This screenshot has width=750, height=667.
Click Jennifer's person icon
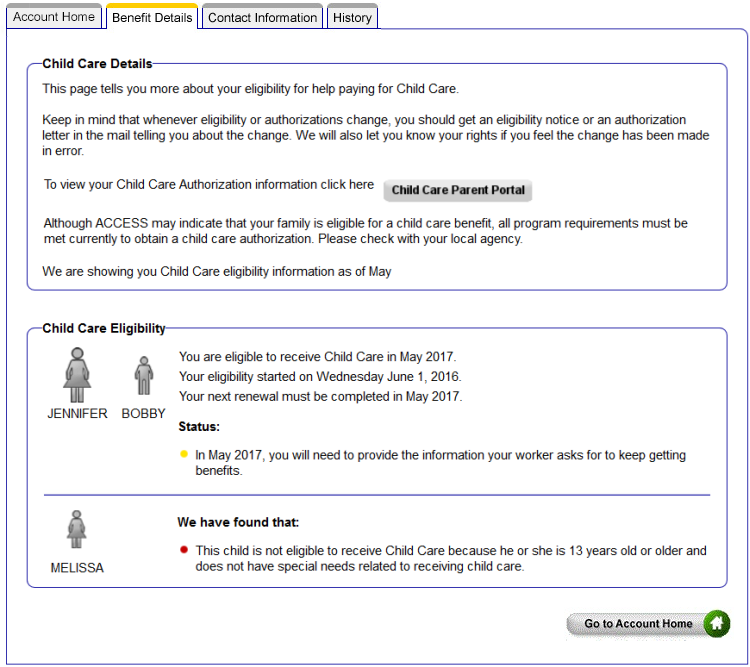(x=77, y=375)
